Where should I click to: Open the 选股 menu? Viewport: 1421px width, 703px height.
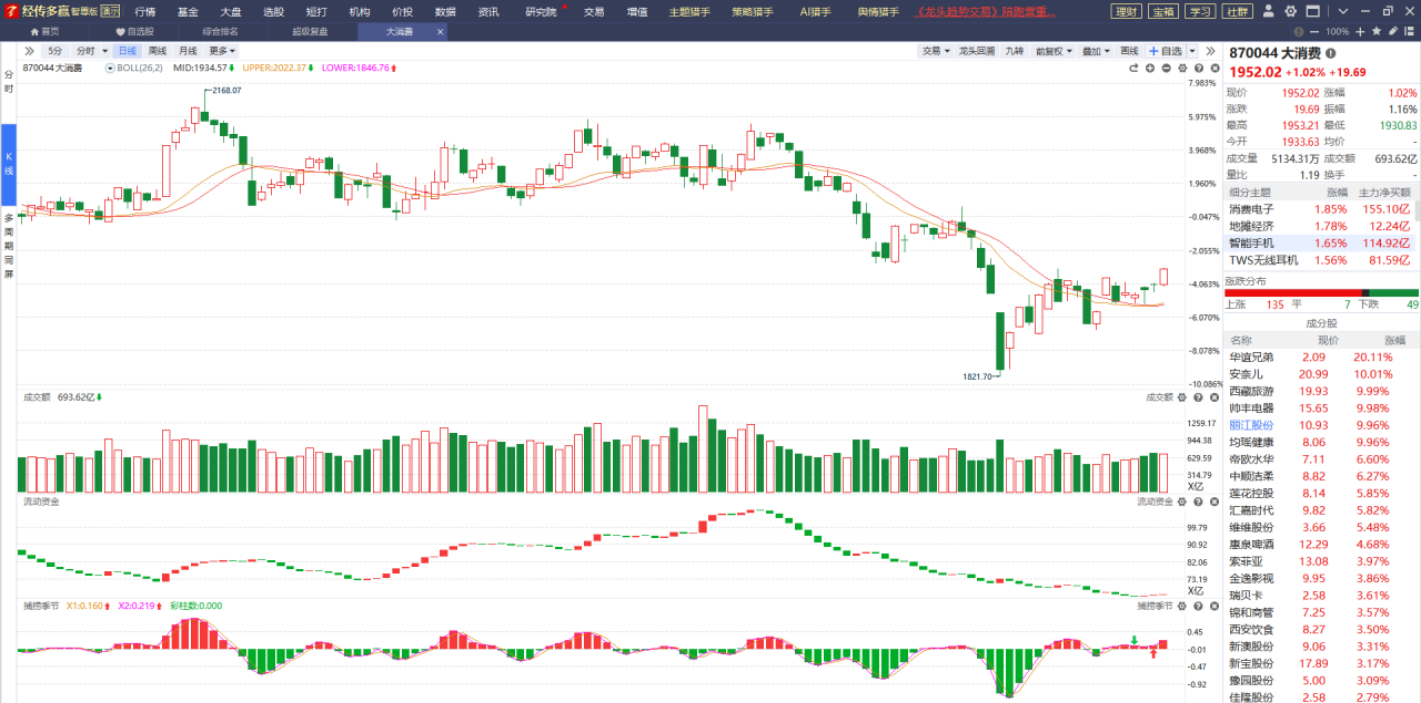273,12
